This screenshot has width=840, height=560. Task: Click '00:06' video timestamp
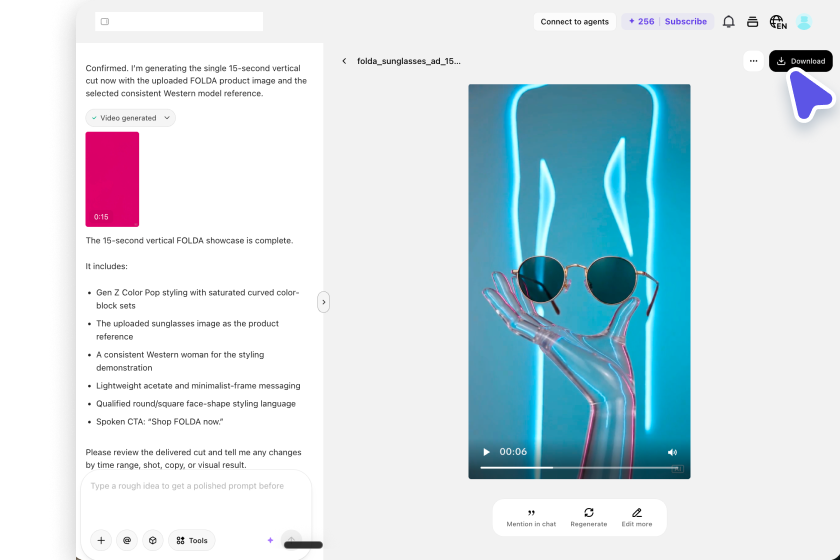click(x=513, y=452)
